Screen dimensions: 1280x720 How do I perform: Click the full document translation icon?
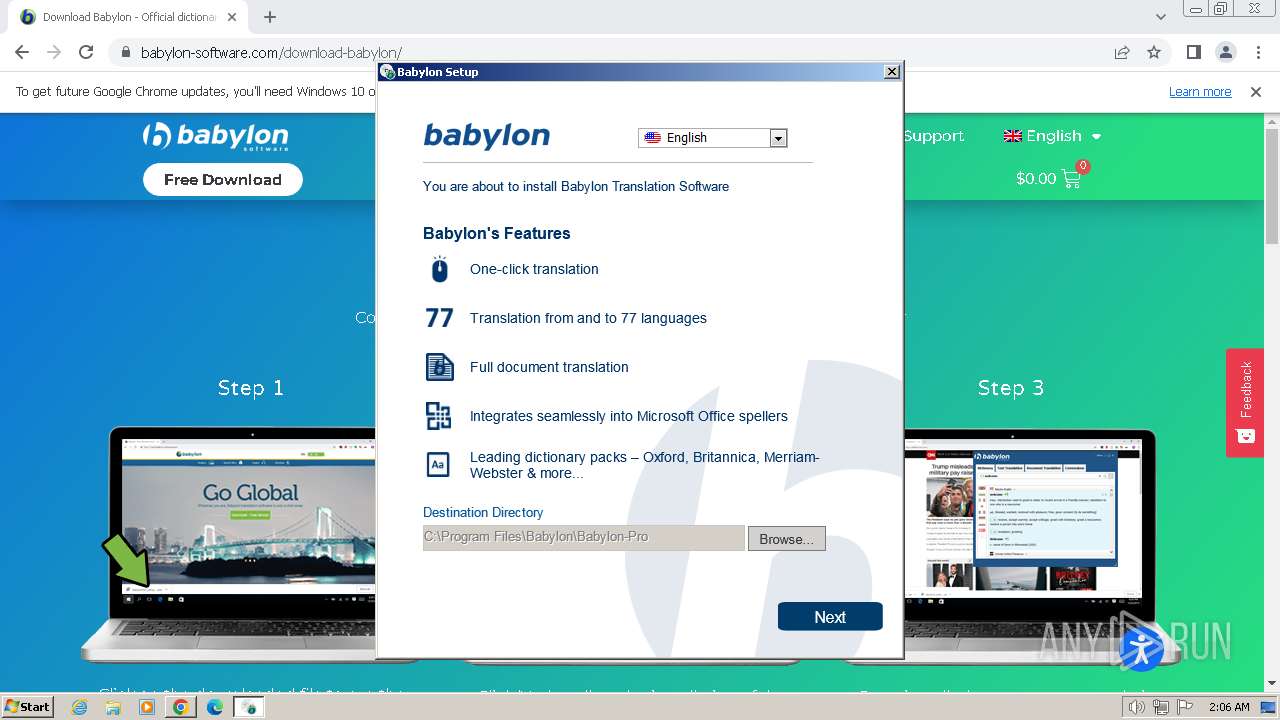tap(439, 367)
